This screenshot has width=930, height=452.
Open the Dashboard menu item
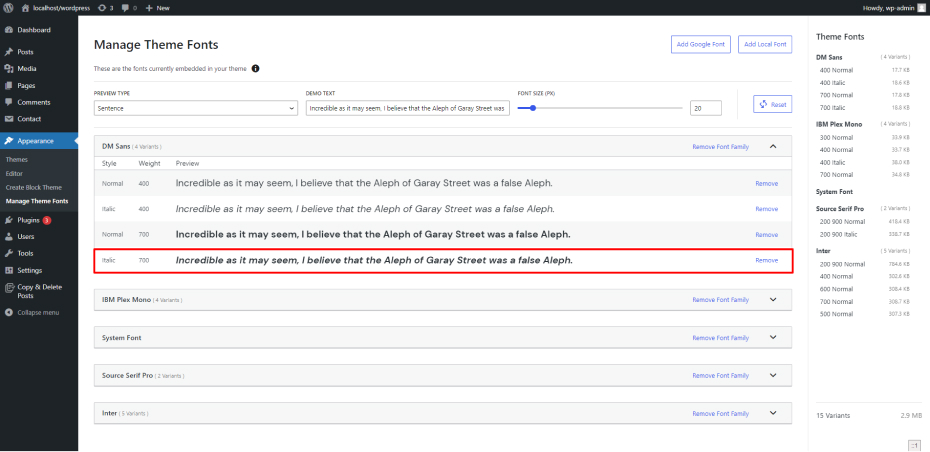pos(33,30)
